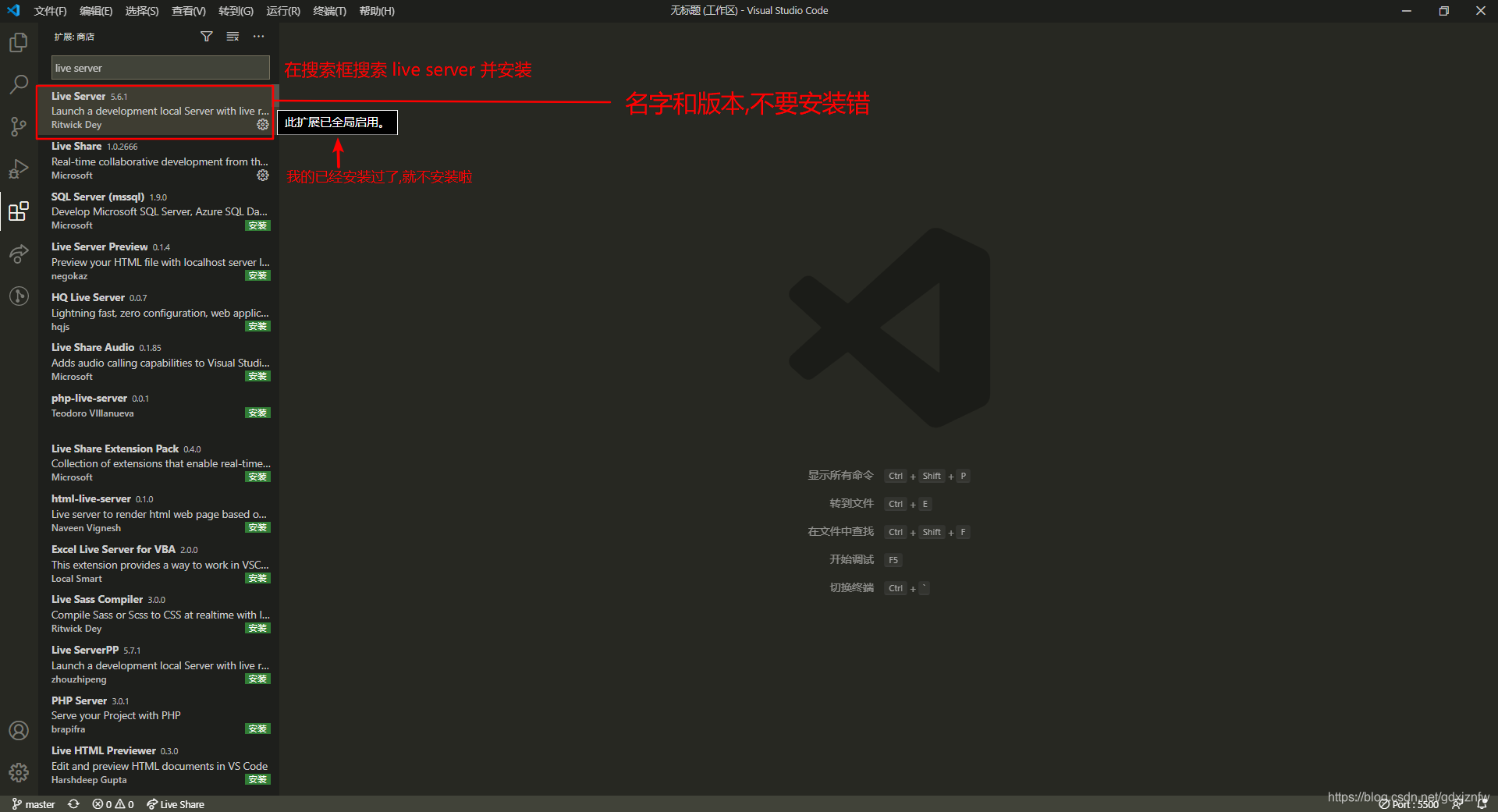Select html-live-server entry title
This screenshot has height=812, width=1498.
[x=91, y=498]
